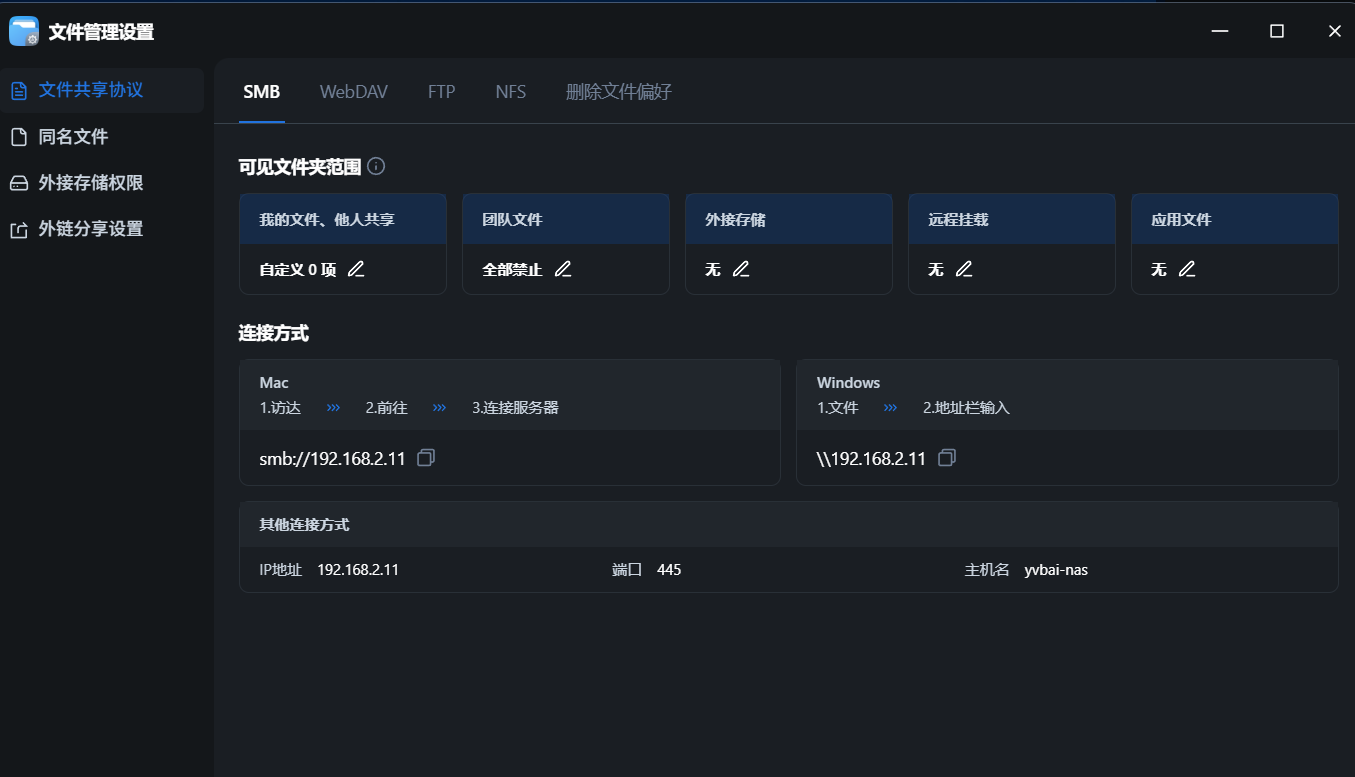The width and height of the screenshot is (1355, 777).
Task: Click the \\192.168.2.11 address text
Action: click(x=871, y=459)
